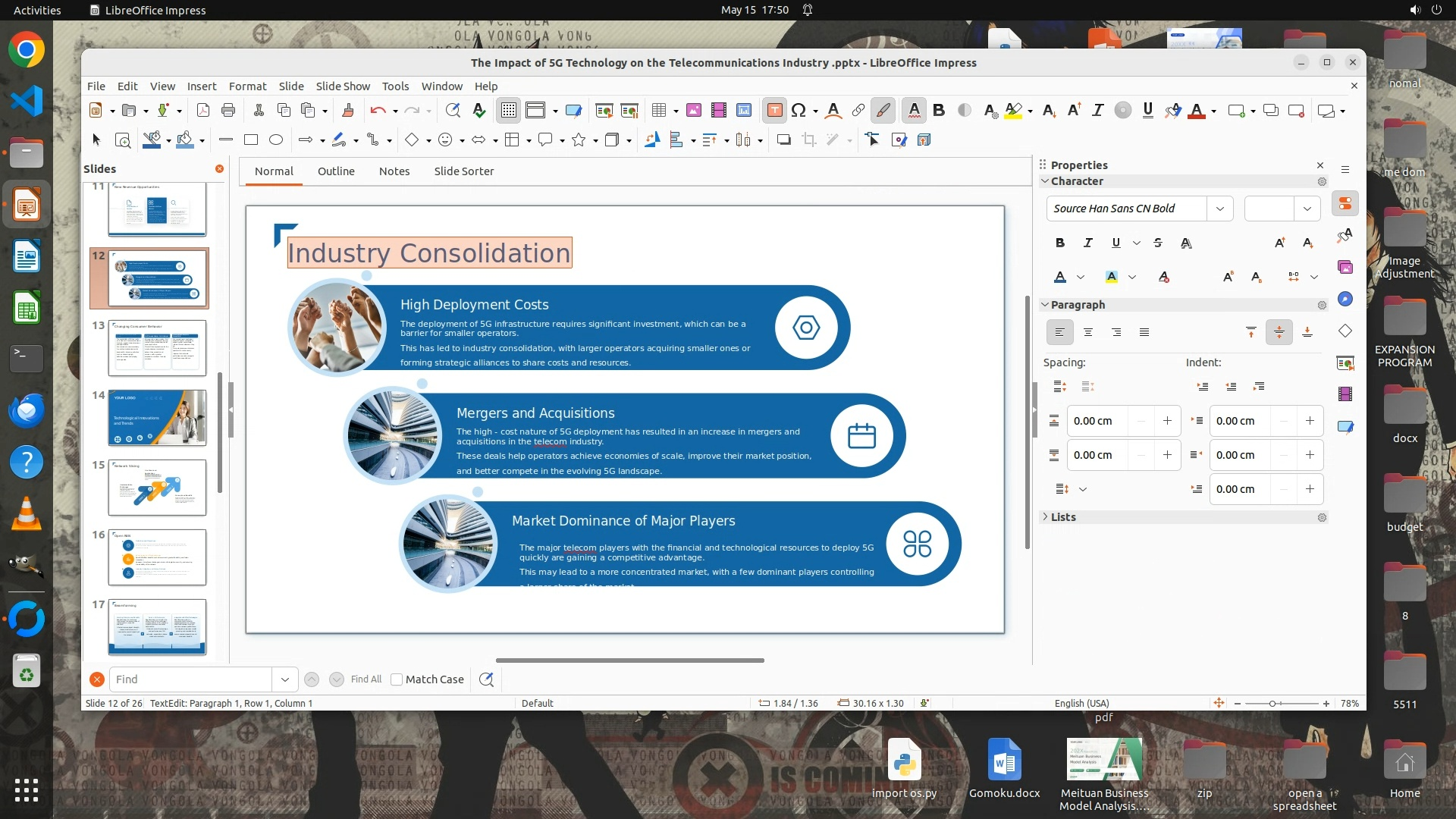1456x819 pixels.
Task: Toggle Bold in the Character panel
Action: (x=1059, y=243)
